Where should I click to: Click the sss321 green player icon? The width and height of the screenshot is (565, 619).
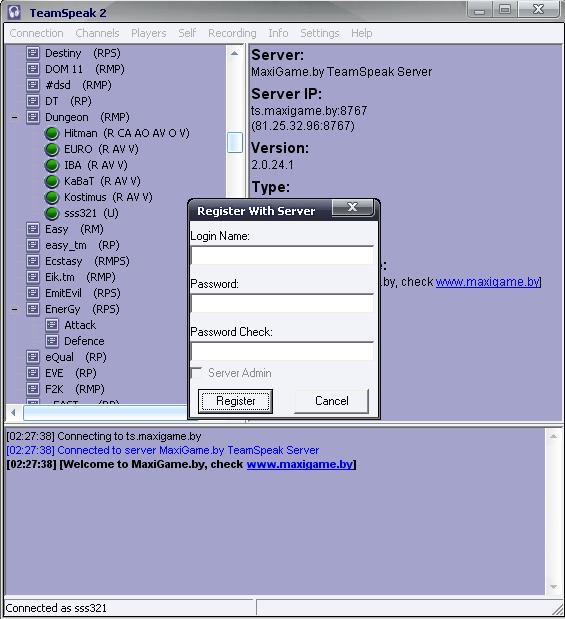tap(52, 214)
